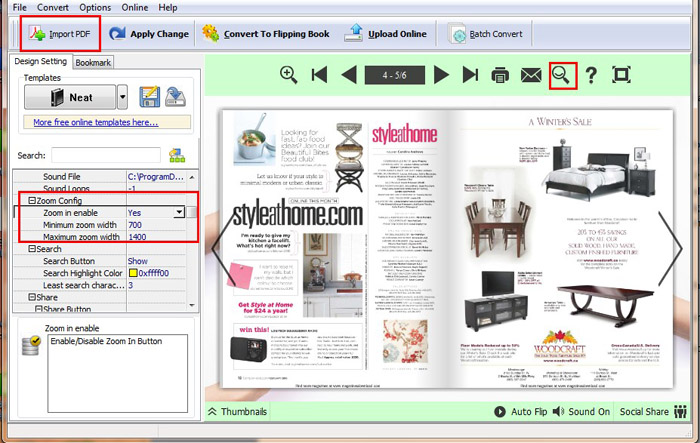Toggle fullscreen icon in viewer
This screenshot has height=443, width=700.
(x=621, y=75)
